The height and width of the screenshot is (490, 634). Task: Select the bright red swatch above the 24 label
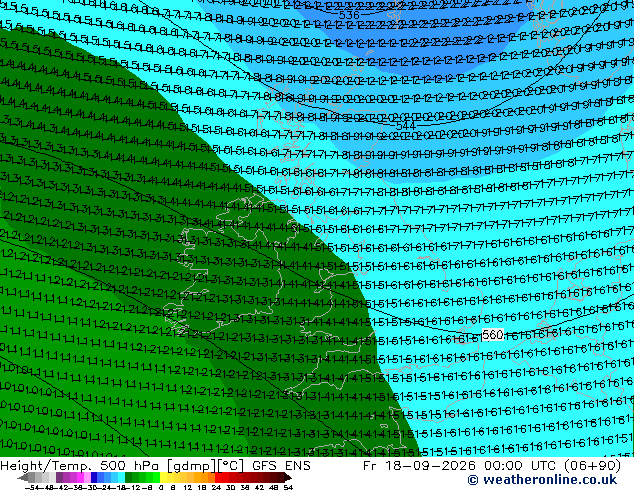(218, 477)
